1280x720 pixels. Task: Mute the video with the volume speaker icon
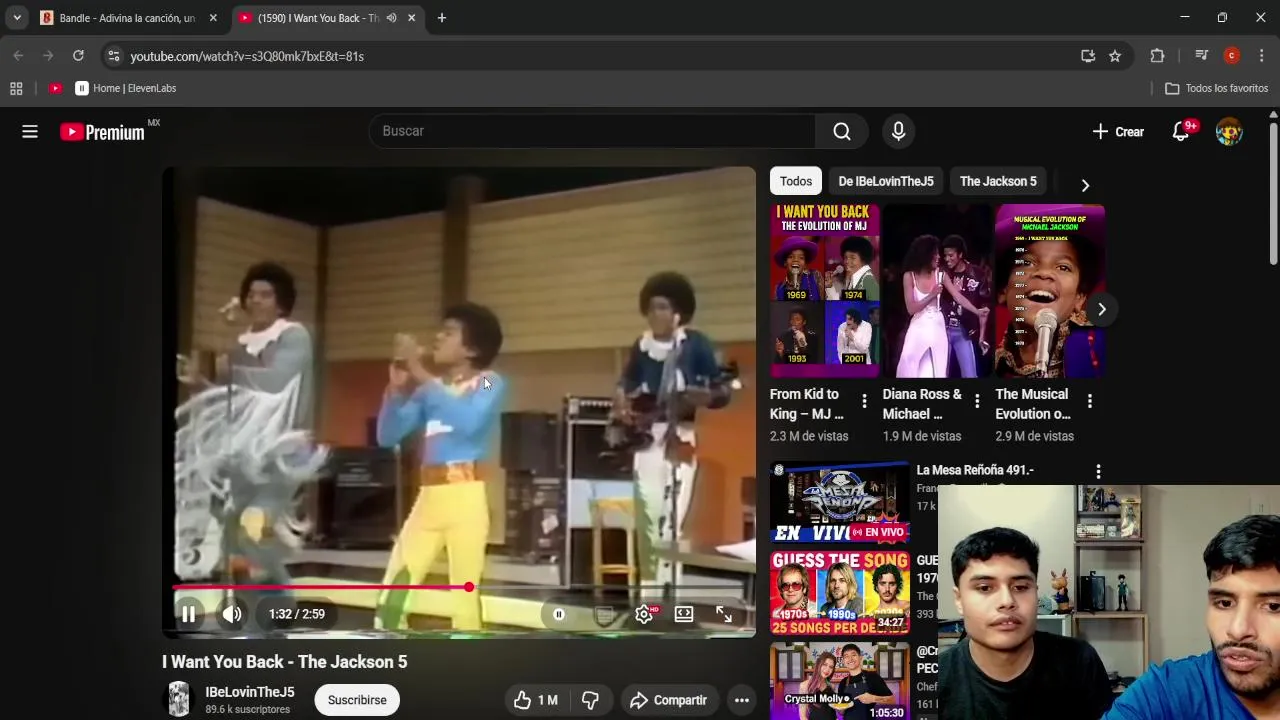(232, 614)
